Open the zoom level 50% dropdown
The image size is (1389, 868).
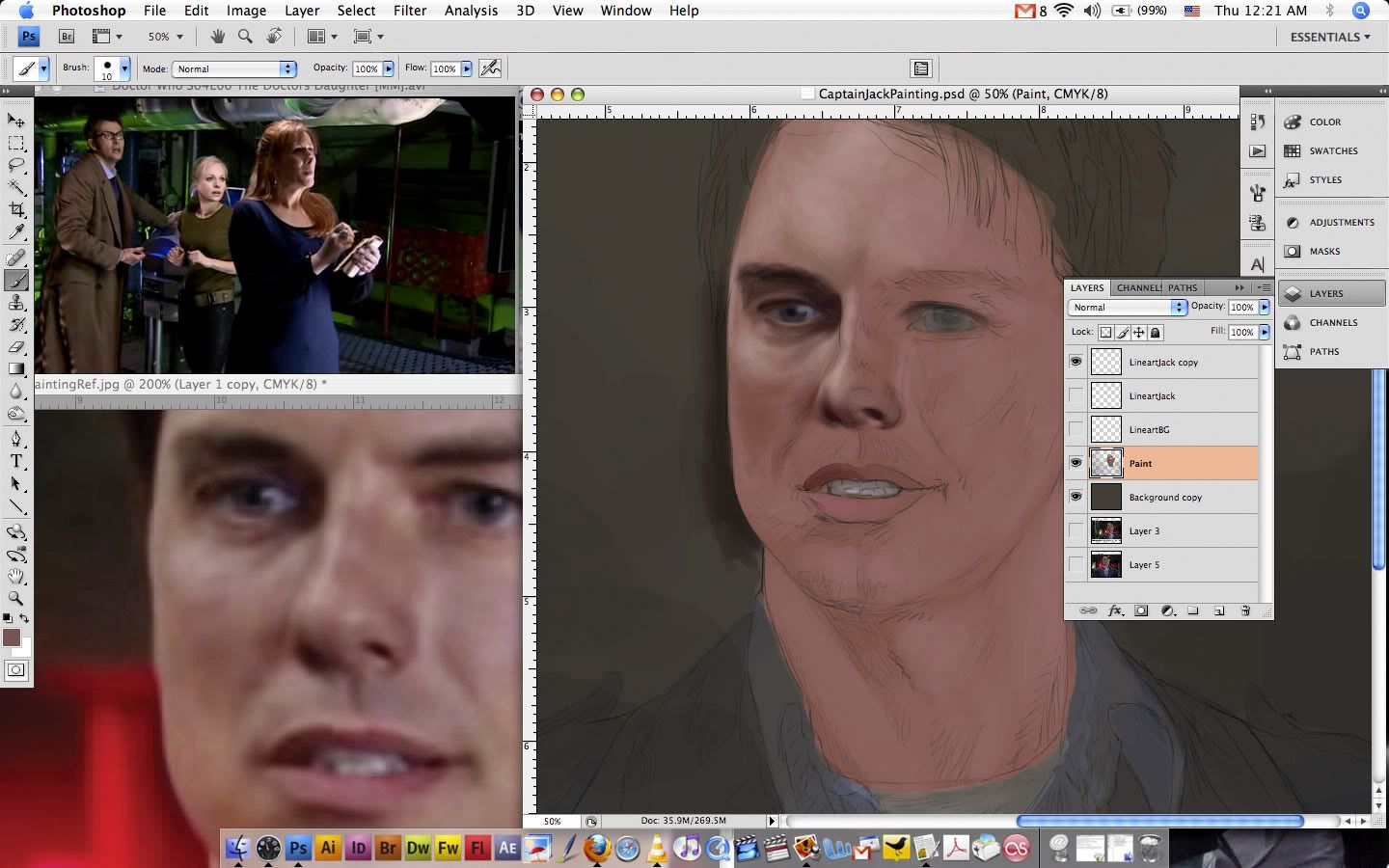pyautogui.click(x=165, y=37)
